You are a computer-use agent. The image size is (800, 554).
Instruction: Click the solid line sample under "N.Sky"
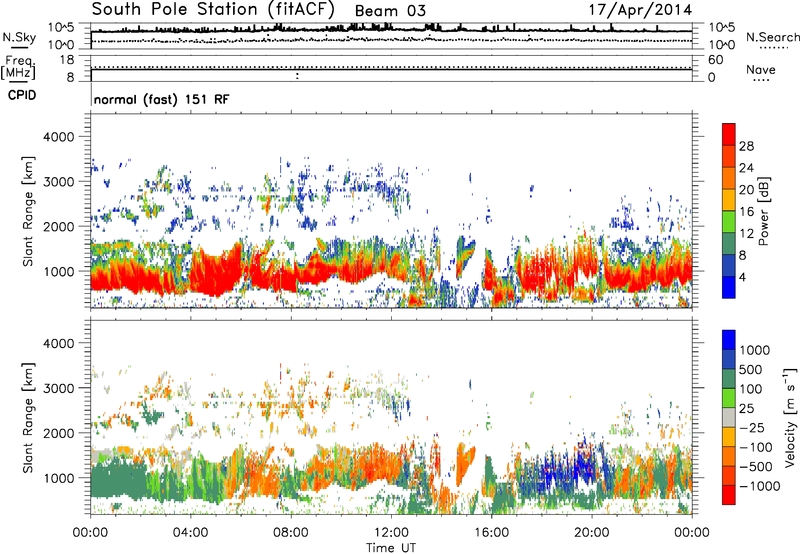tap(19, 47)
